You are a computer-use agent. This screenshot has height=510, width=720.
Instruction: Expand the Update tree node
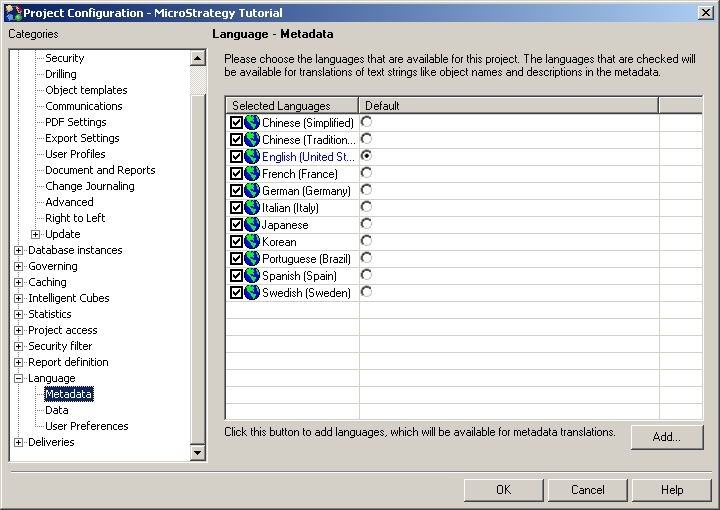point(35,234)
